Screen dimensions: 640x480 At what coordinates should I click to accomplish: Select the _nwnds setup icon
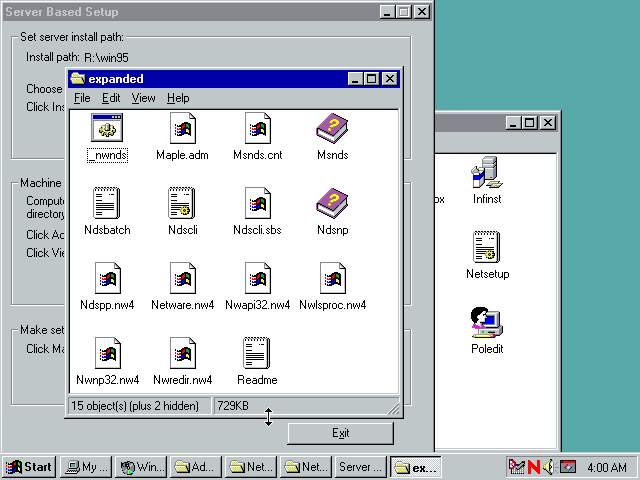coord(107,128)
